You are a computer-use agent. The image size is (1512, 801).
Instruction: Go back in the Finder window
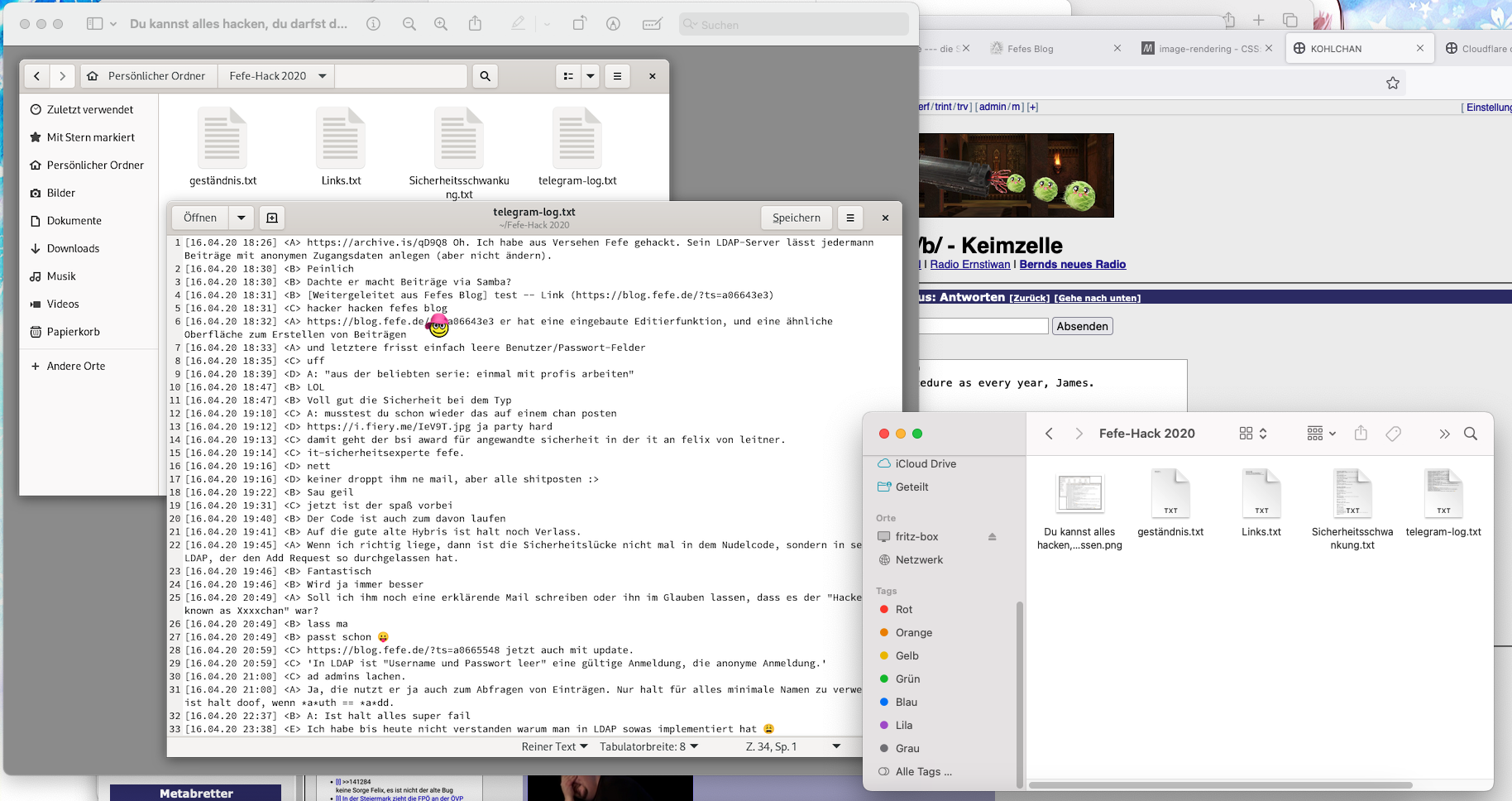[1049, 434]
